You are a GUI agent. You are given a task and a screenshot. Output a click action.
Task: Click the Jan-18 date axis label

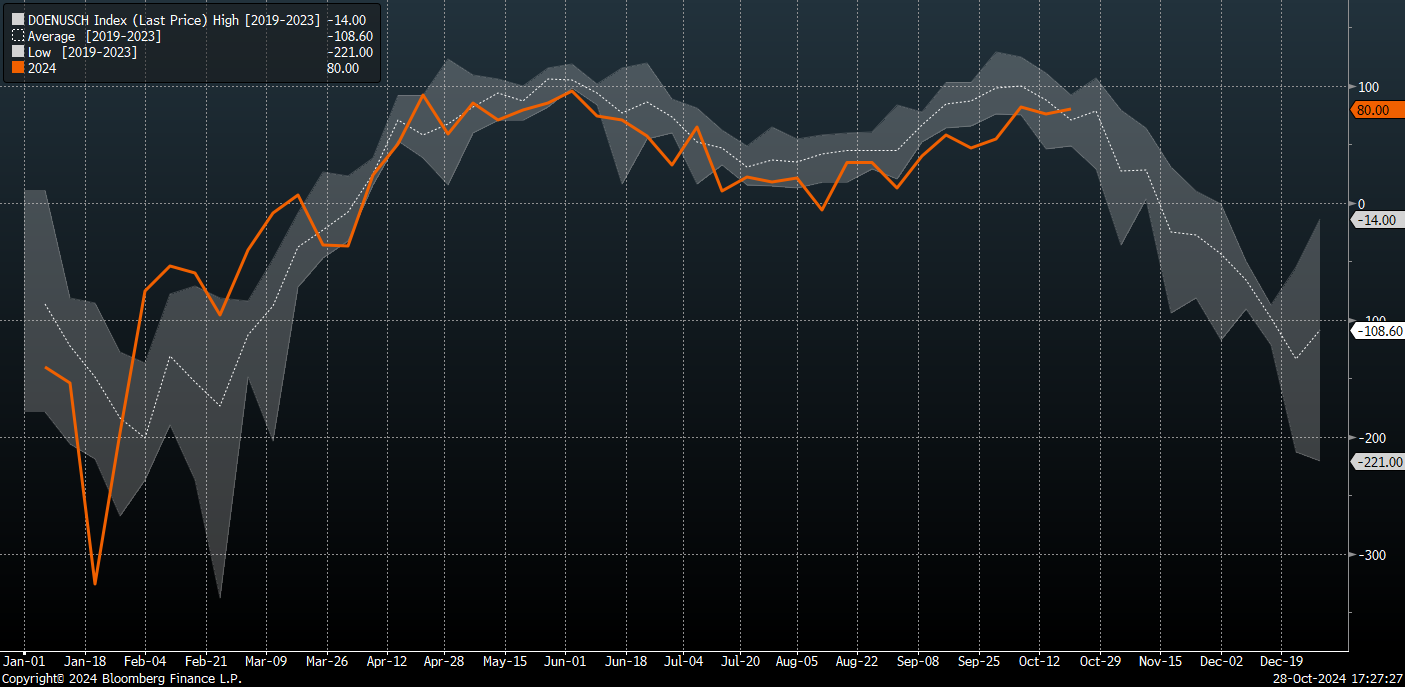84,662
